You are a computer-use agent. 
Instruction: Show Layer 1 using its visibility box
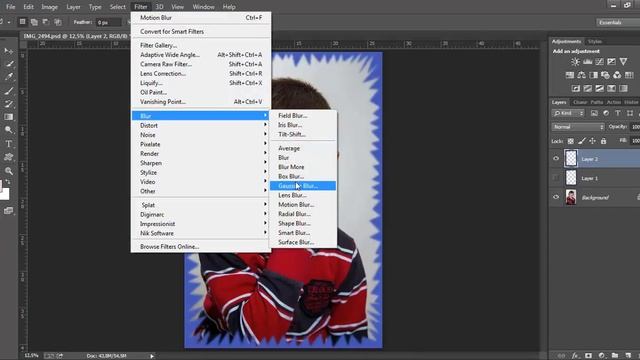pos(556,178)
